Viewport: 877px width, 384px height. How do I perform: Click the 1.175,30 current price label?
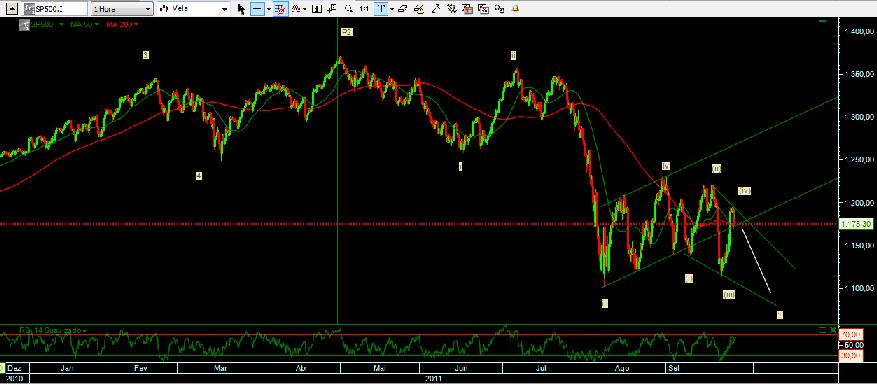[857, 224]
